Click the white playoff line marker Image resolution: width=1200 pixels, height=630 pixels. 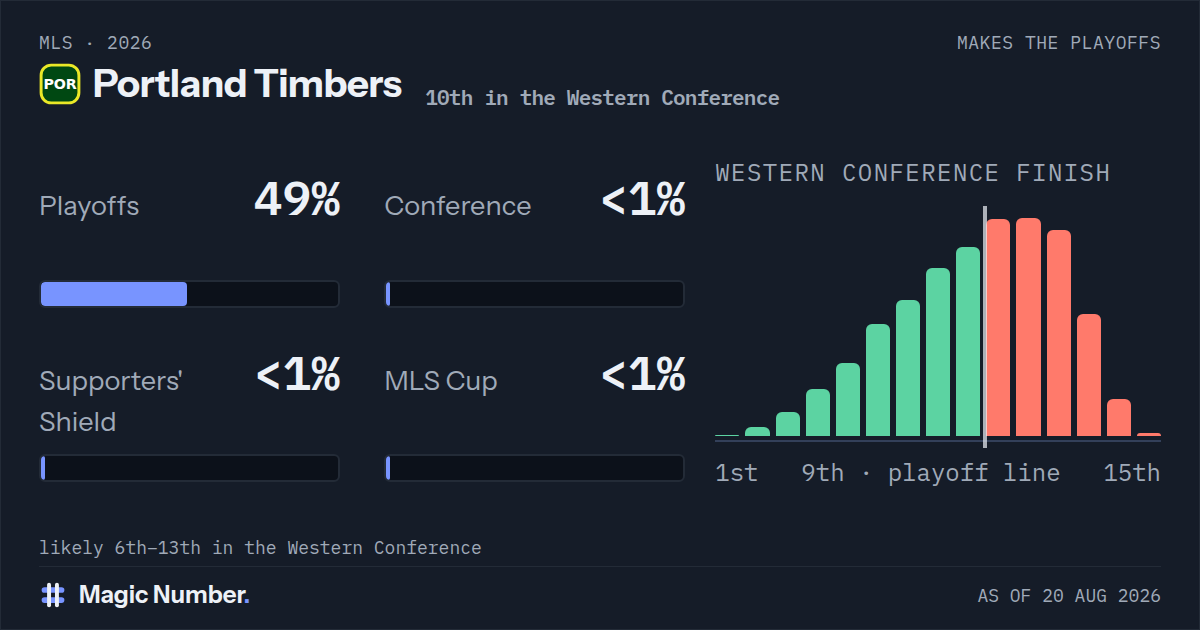984,327
